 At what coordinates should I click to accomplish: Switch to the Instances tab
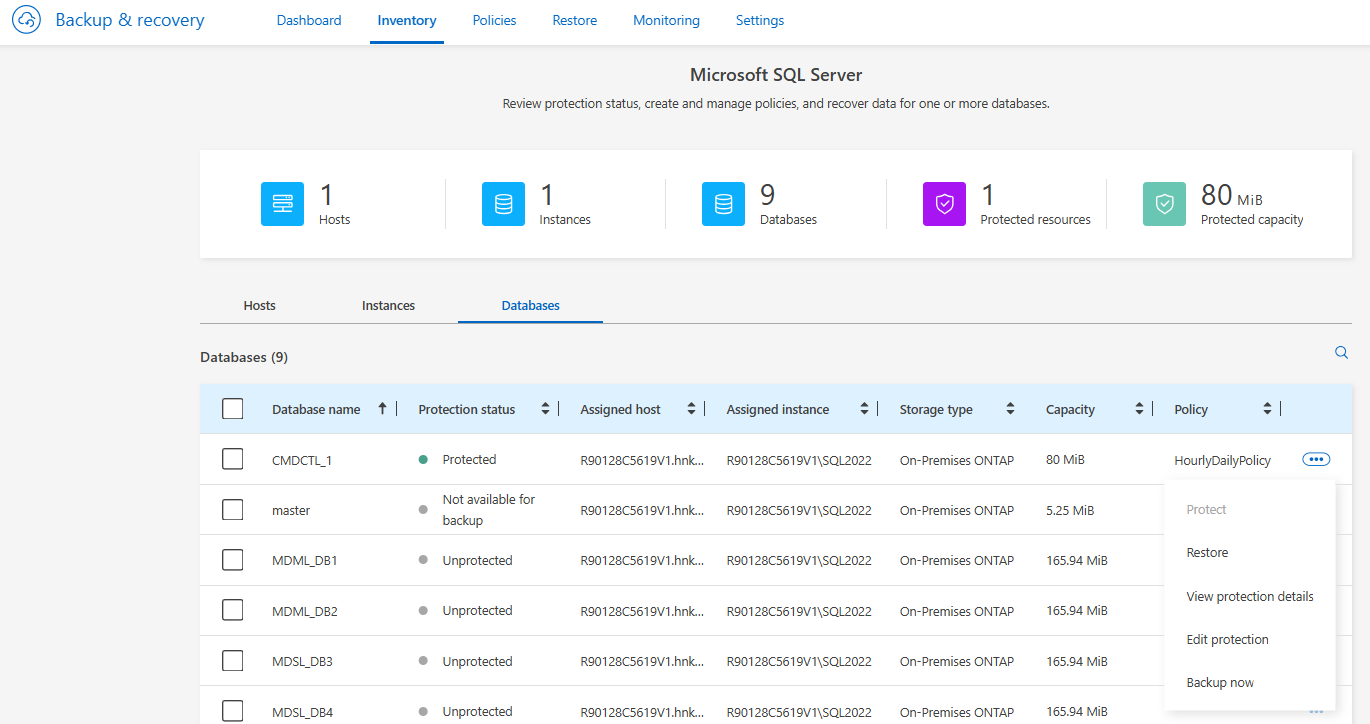[388, 306]
